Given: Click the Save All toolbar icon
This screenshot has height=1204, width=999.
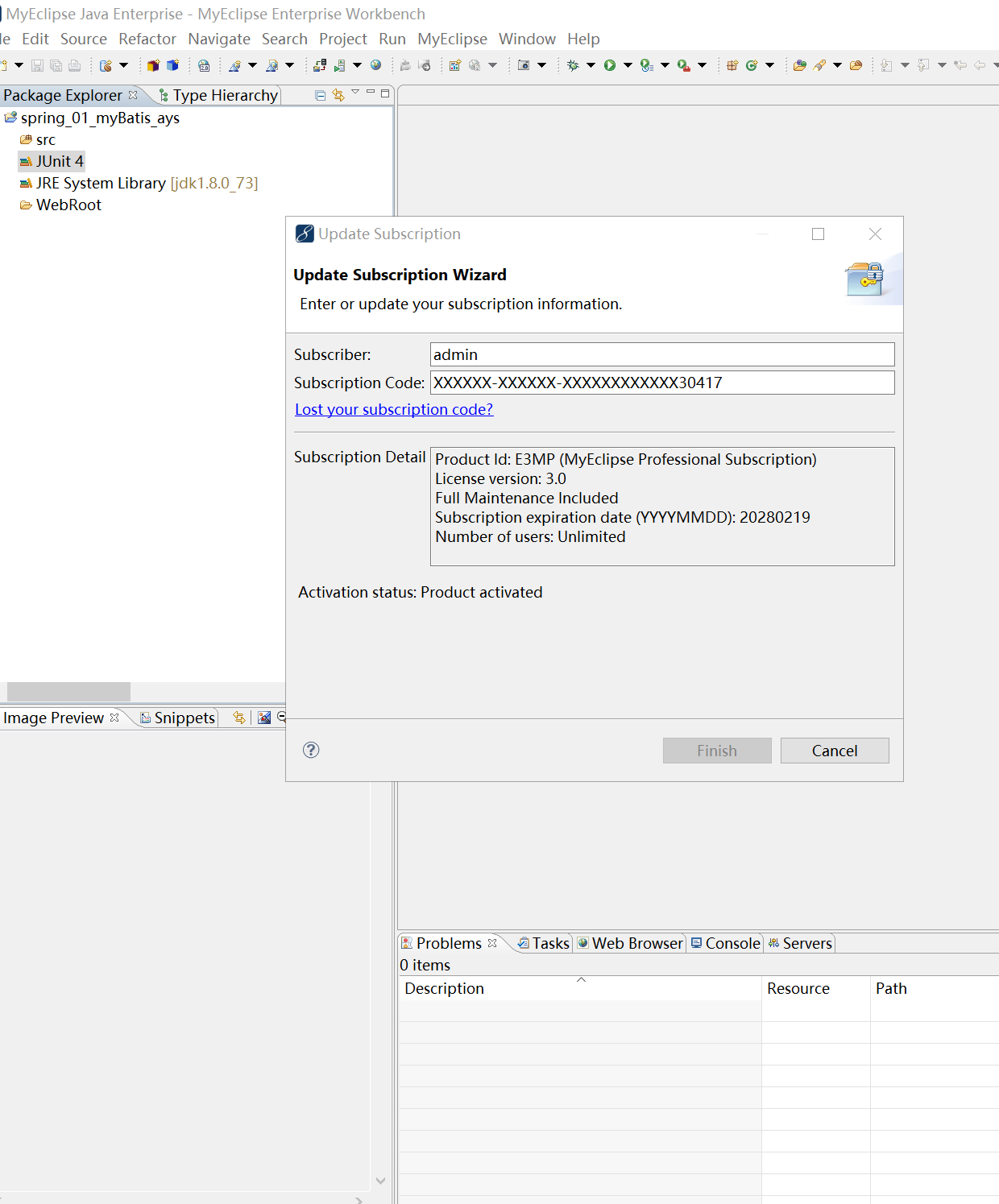Looking at the screenshot, I should [x=56, y=65].
